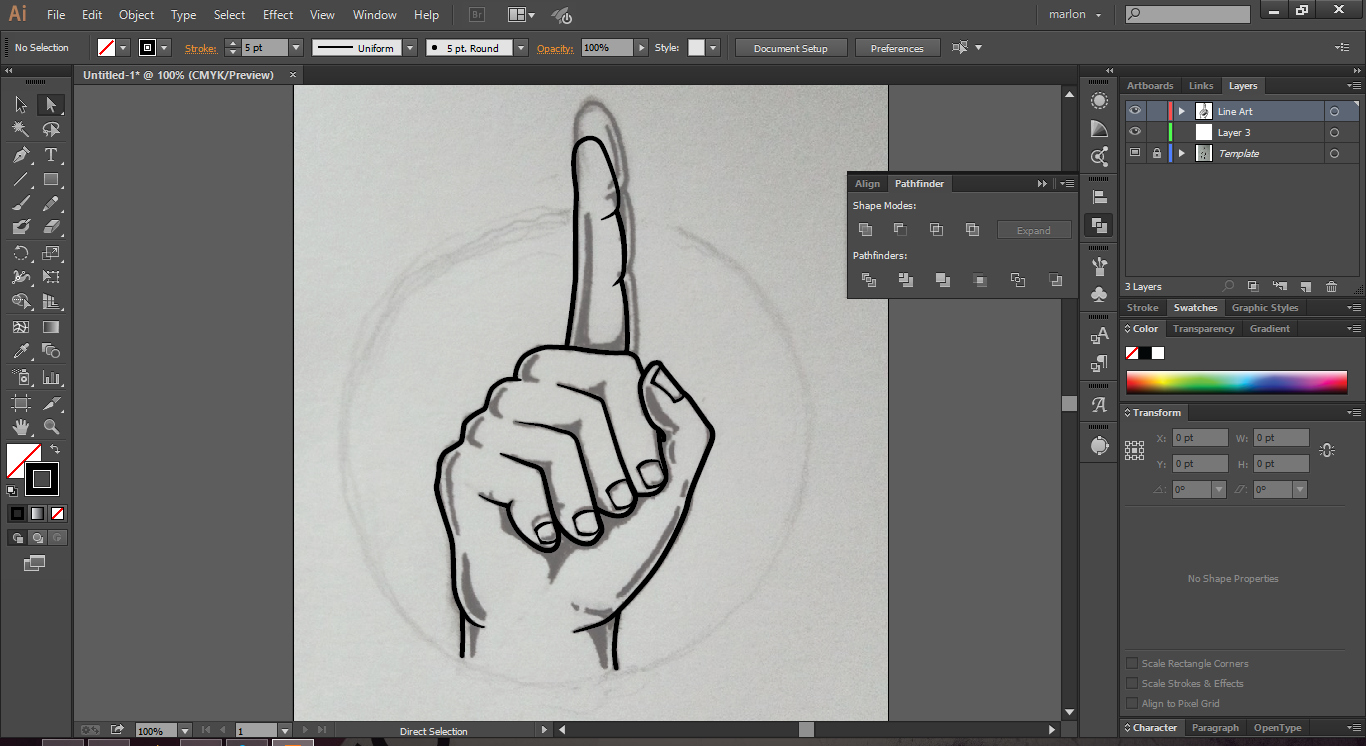1366x746 pixels.
Task: Open Transparency panel tab
Action: 1203,329
